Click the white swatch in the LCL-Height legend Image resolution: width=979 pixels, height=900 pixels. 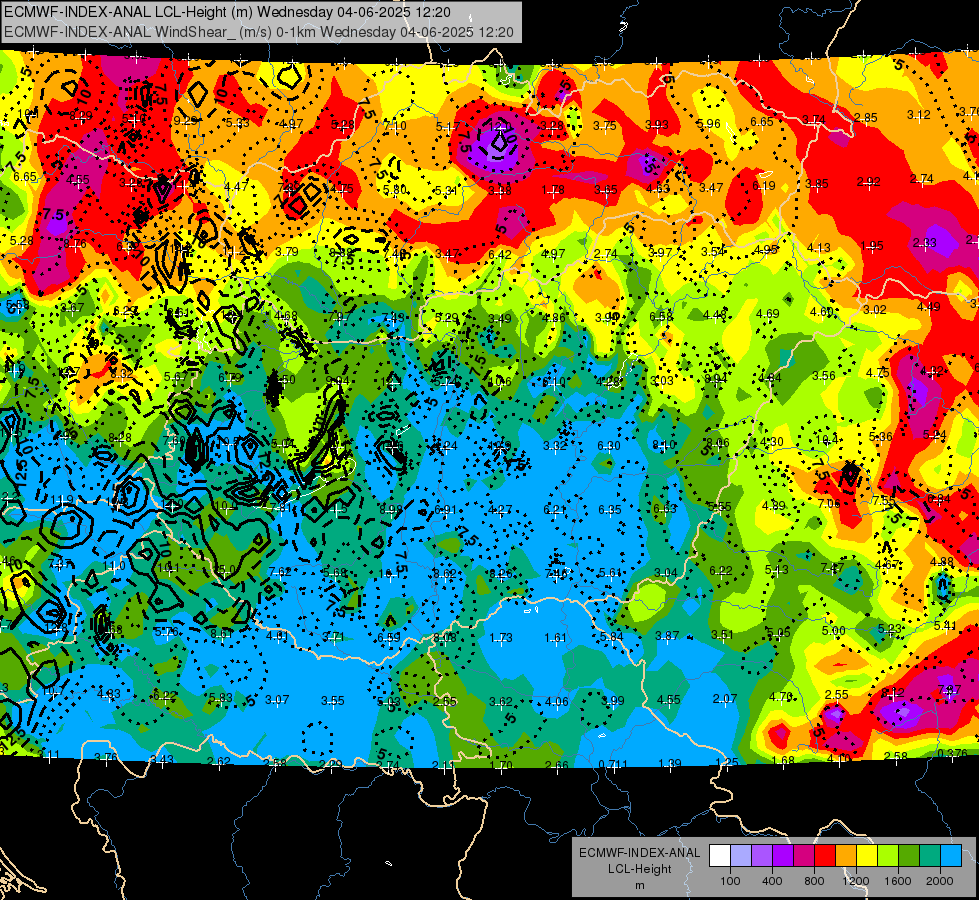720,856
